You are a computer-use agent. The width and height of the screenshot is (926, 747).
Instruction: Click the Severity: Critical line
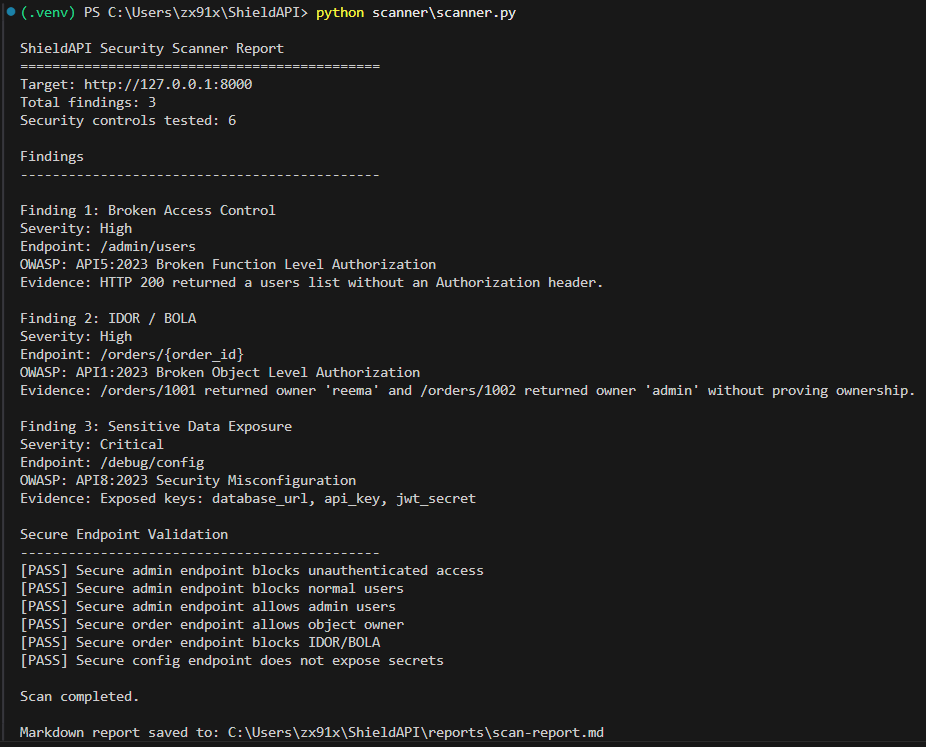click(x=92, y=444)
